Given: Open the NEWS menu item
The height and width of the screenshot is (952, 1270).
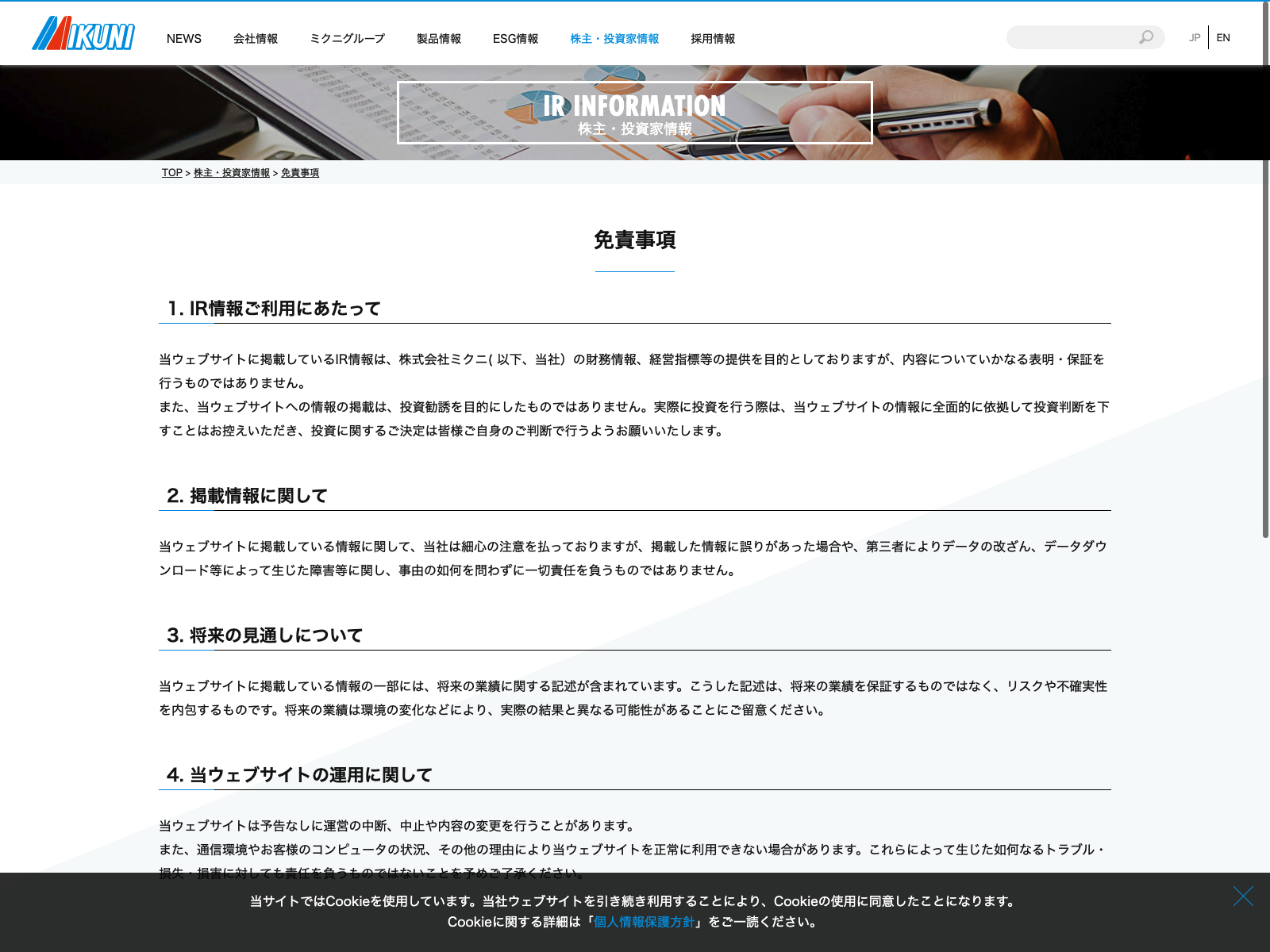Looking at the screenshot, I should coord(184,39).
